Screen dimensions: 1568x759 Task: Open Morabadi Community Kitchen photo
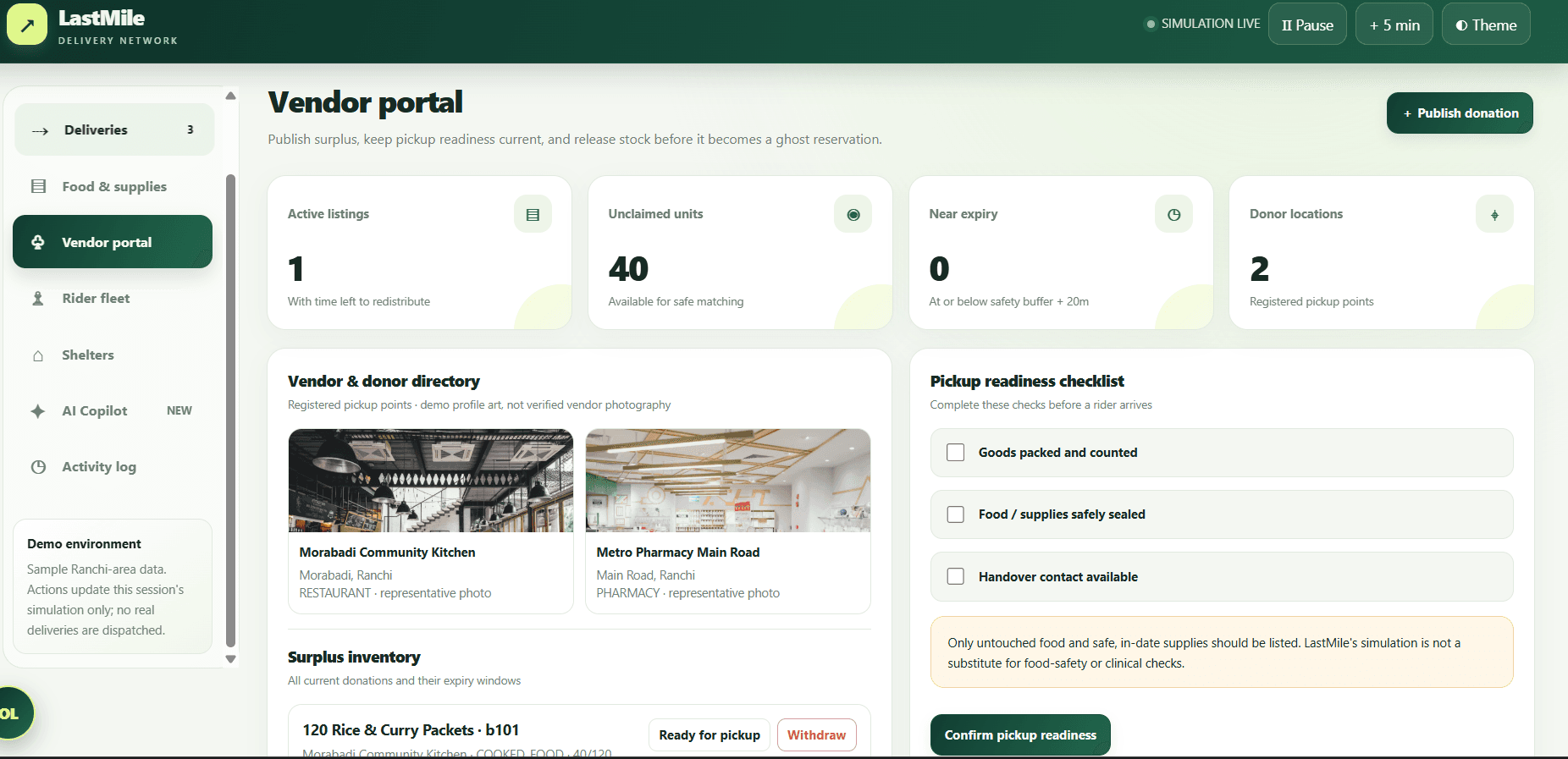431,481
